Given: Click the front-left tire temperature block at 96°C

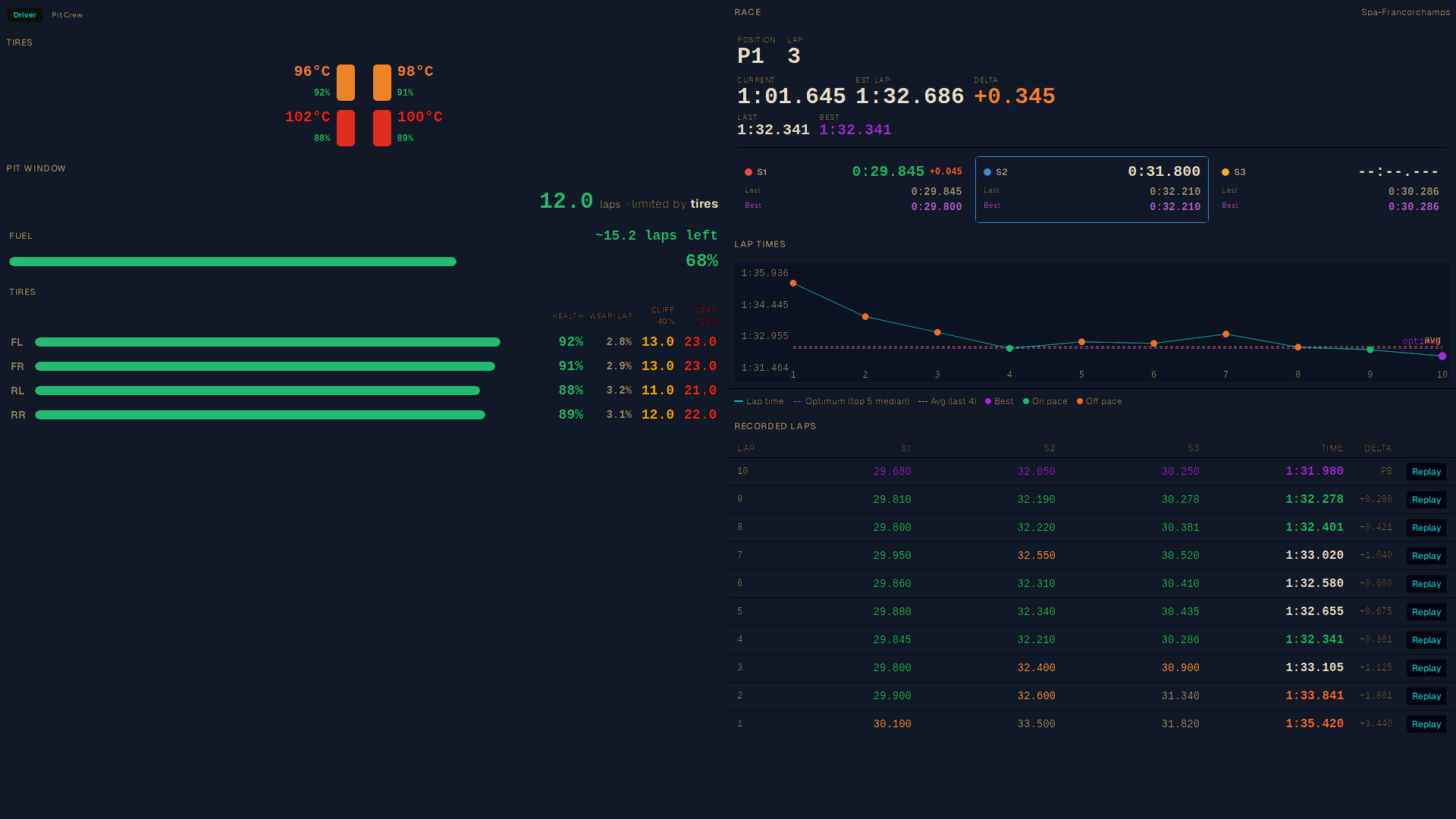Looking at the screenshot, I should click(x=346, y=83).
